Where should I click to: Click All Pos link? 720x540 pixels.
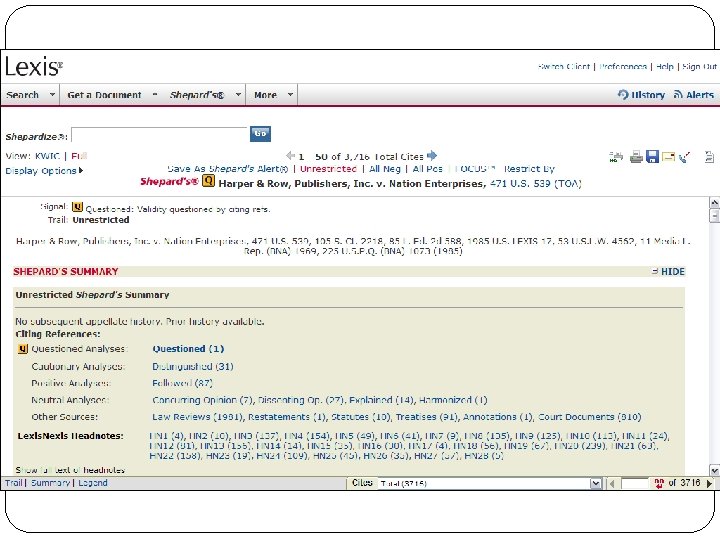428,169
